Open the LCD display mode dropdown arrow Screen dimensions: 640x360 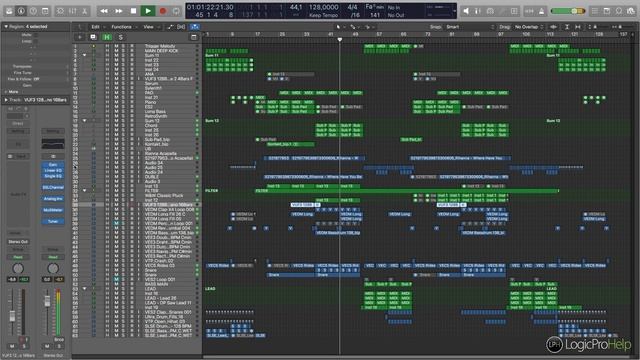(454, 11)
